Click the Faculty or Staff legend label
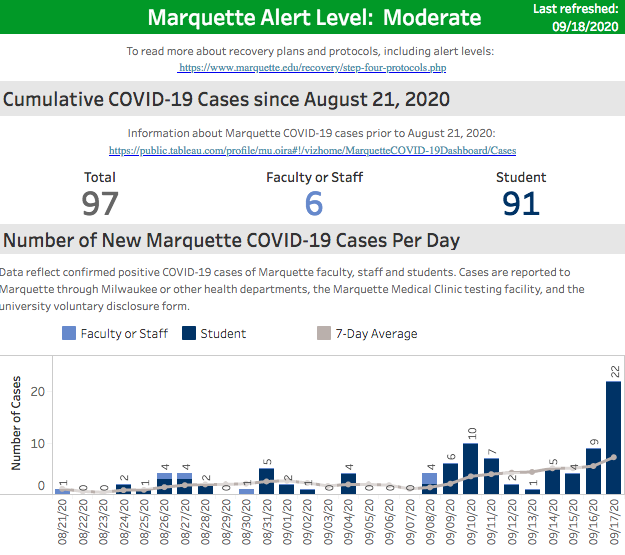625x555 pixels. [x=124, y=333]
